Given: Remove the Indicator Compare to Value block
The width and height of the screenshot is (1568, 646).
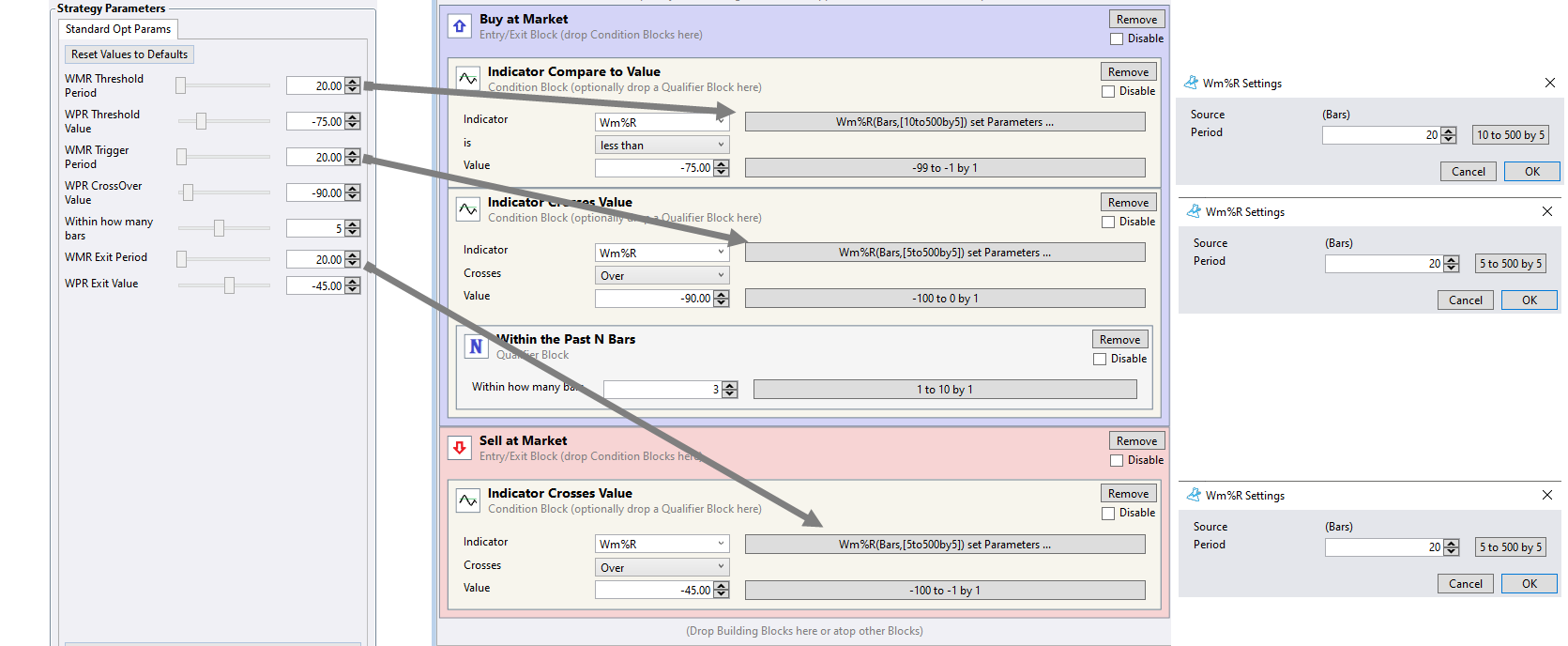Looking at the screenshot, I should pos(1128,71).
